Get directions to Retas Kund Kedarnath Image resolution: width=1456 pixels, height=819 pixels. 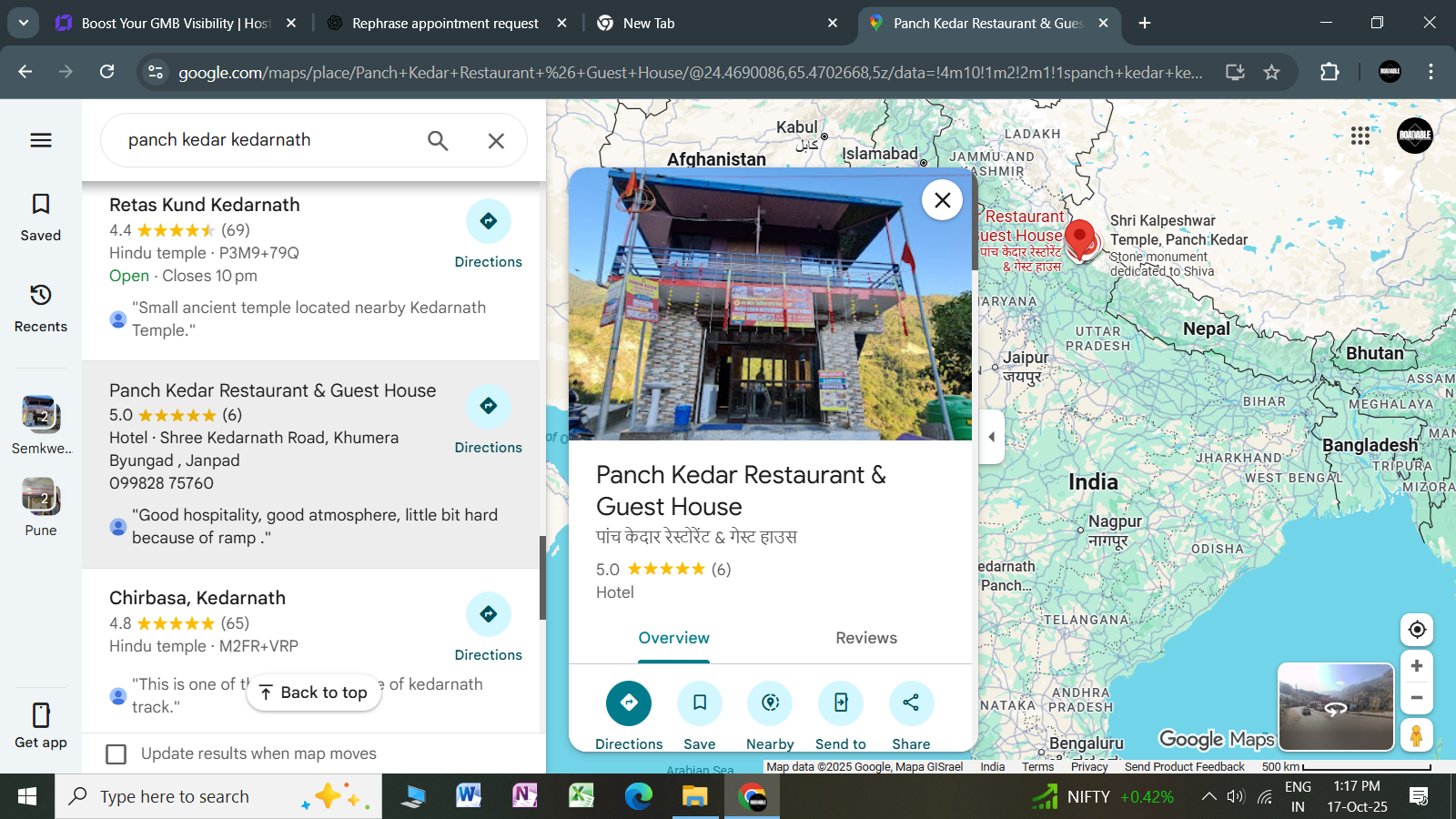[489, 221]
